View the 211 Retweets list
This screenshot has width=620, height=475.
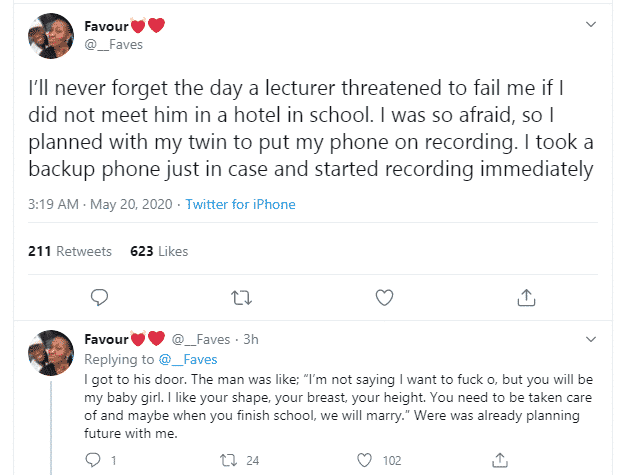(70, 251)
